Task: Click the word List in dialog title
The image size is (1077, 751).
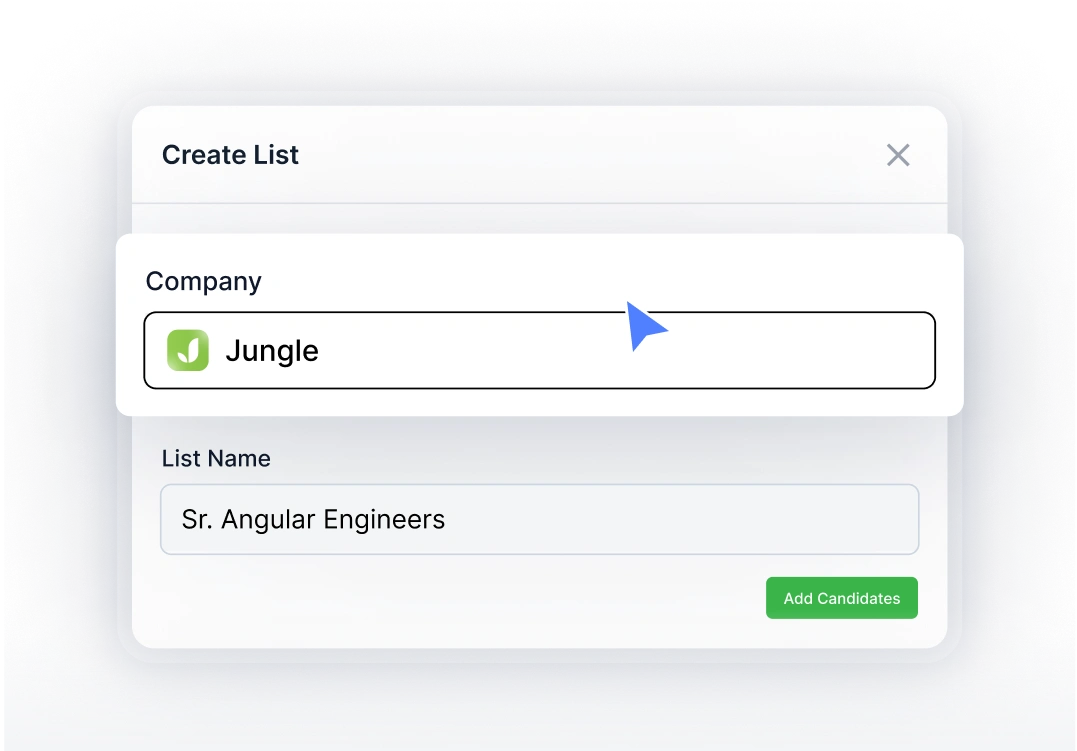Action: coord(276,155)
